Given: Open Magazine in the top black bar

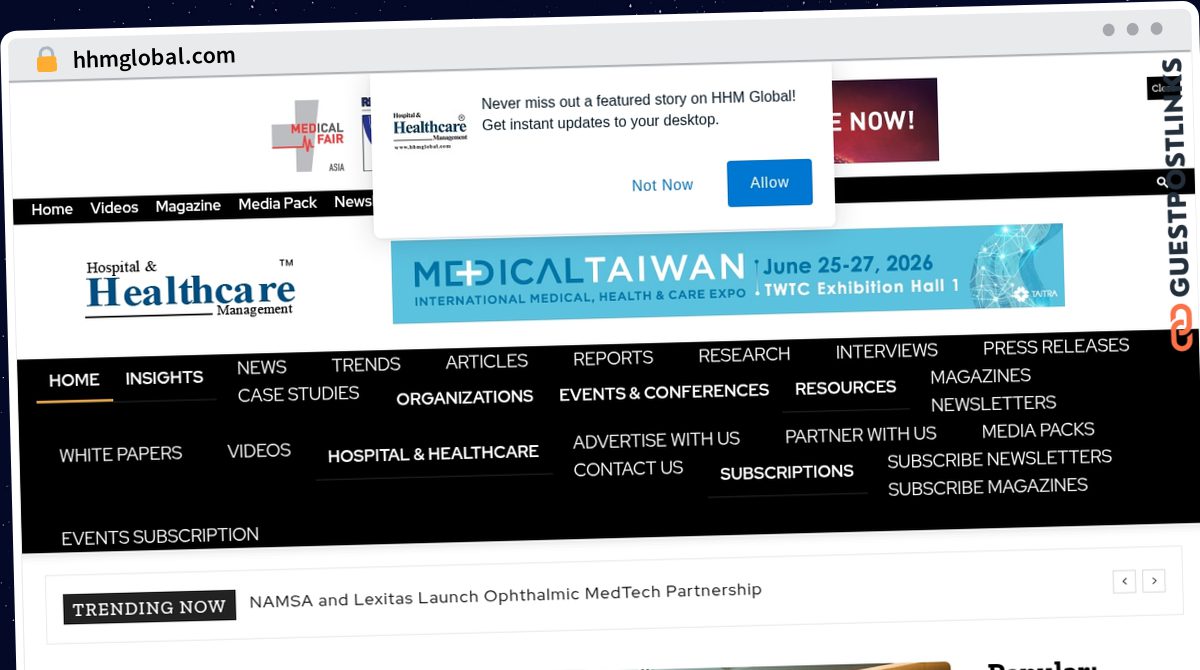Looking at the screenshot, I should coord(188,206).
